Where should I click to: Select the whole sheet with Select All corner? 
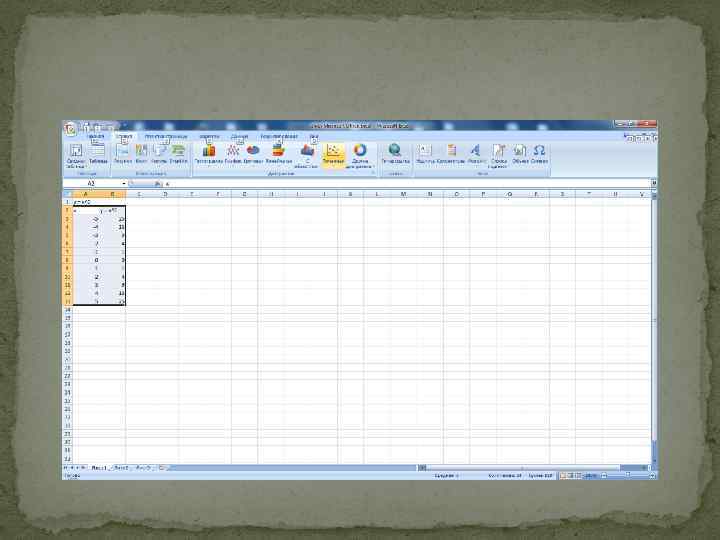click(x=68, y=194)
